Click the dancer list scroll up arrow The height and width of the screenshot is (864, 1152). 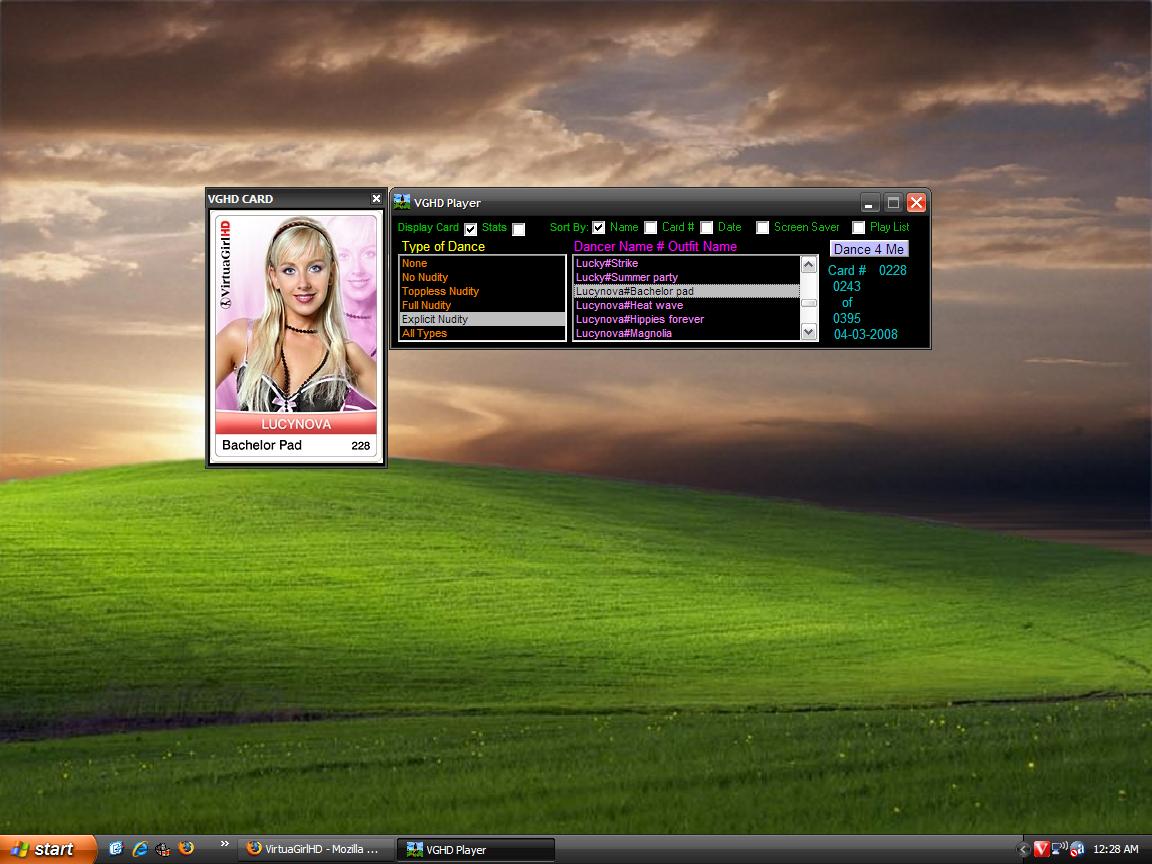[809, 264]
